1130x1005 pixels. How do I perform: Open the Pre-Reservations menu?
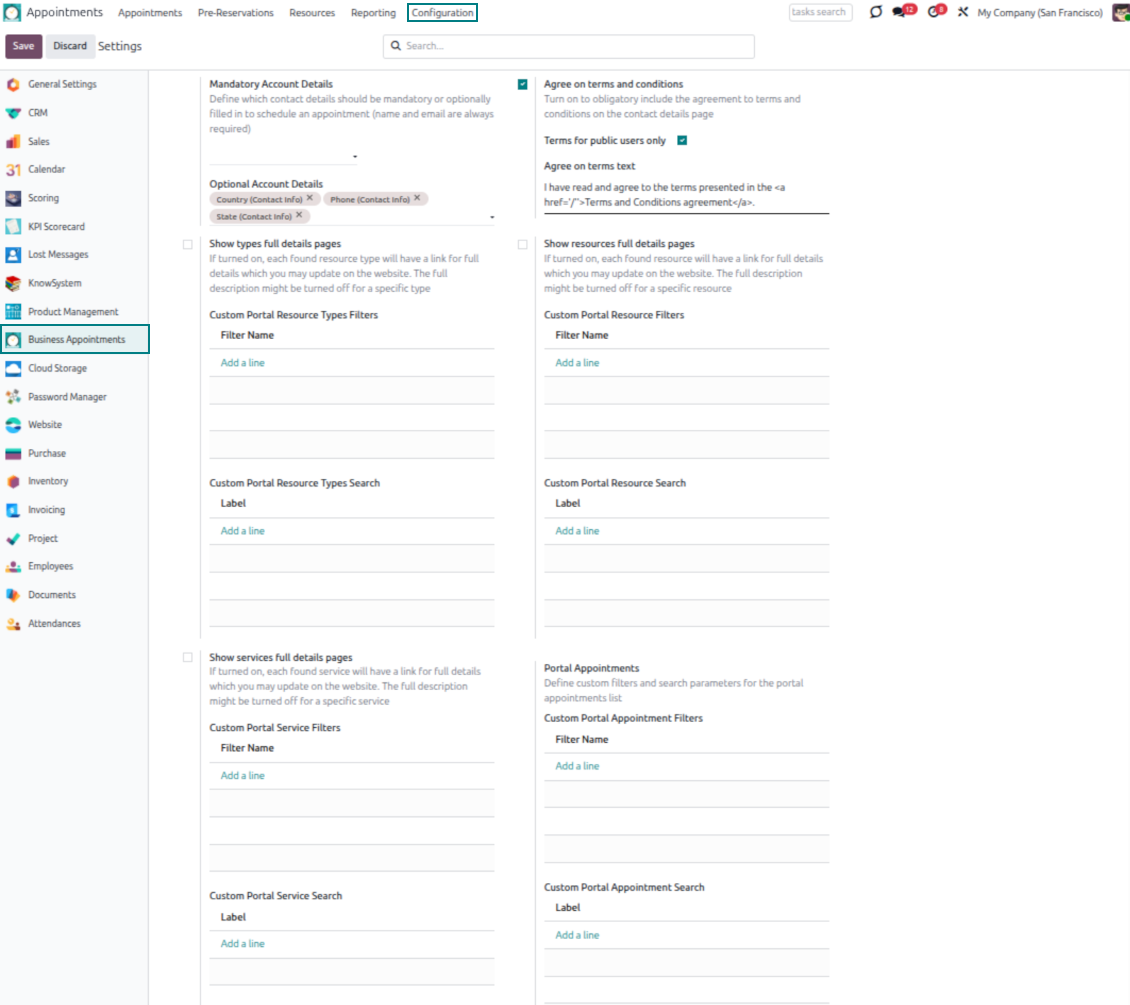click(235, 13)
